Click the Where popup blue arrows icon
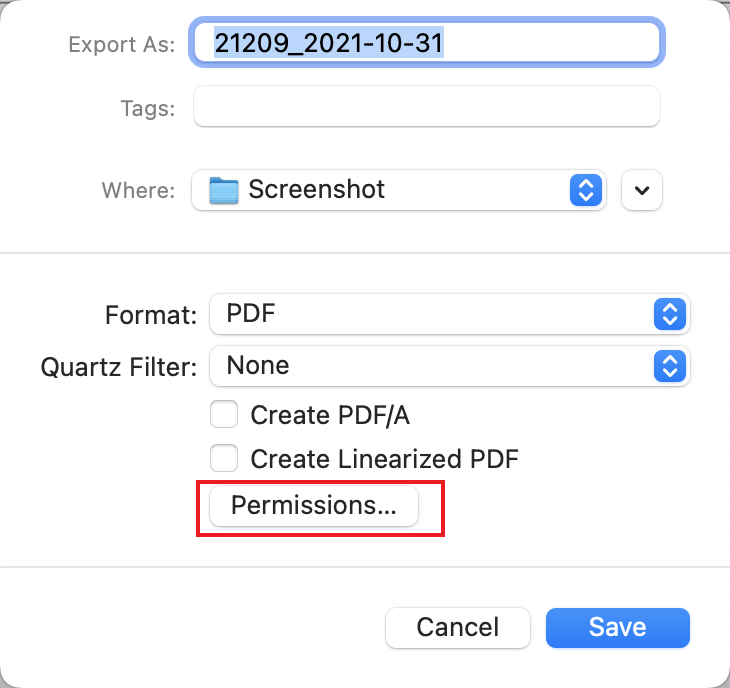730x688 pixels. coord(585,190)
